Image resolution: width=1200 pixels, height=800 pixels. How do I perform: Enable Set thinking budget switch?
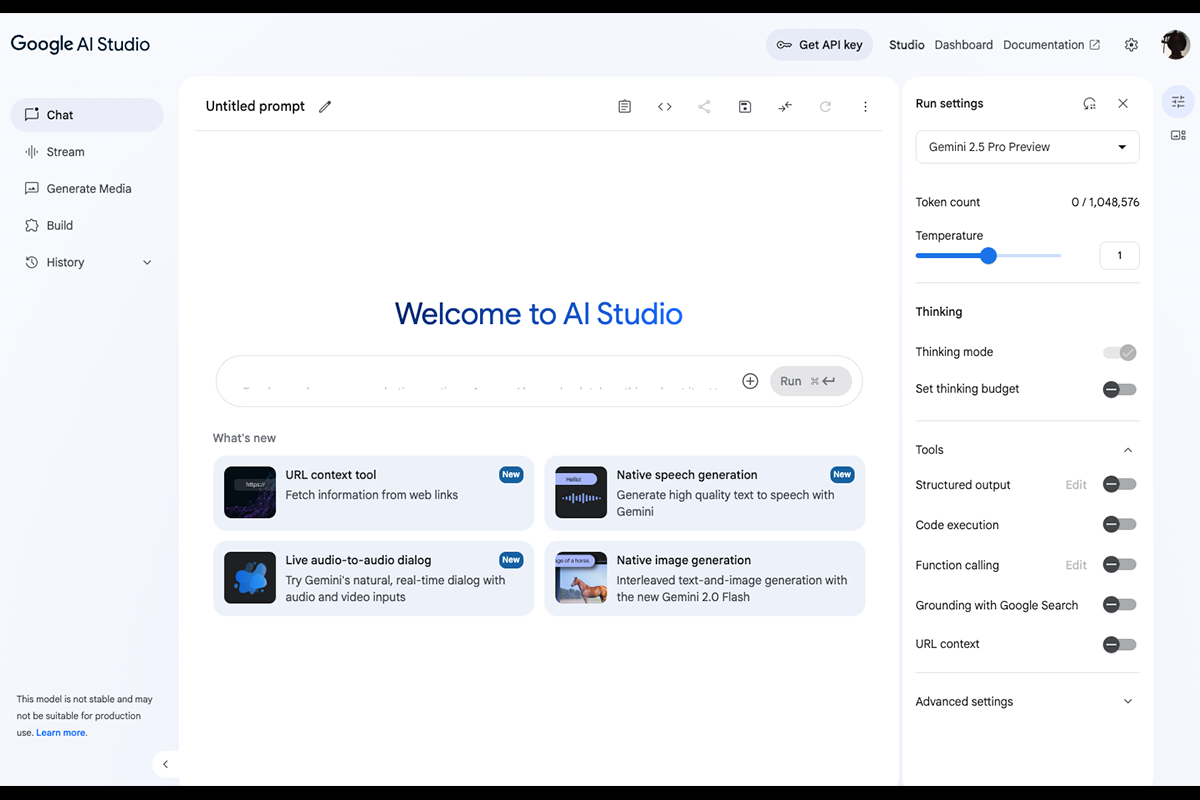pyautogui.click(x=1120, y=389)
